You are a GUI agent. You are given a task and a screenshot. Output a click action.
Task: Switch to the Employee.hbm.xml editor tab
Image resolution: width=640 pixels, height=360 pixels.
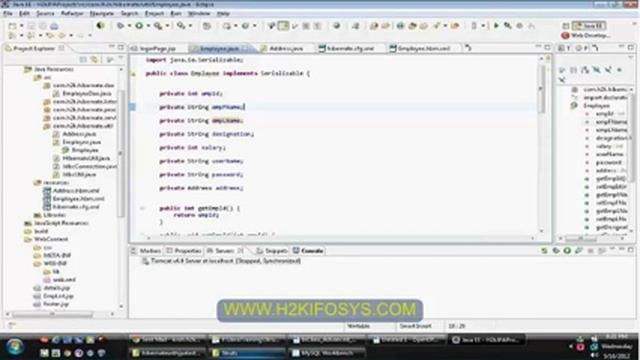click(x=420, y=48)
